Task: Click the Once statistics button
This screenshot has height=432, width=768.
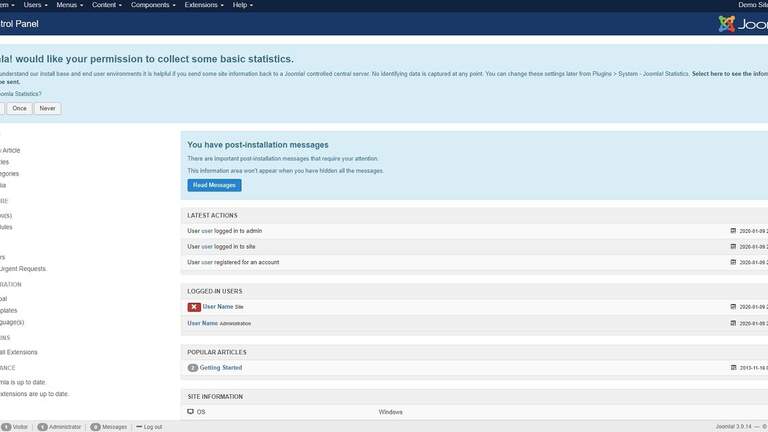Action: point(20,108)
